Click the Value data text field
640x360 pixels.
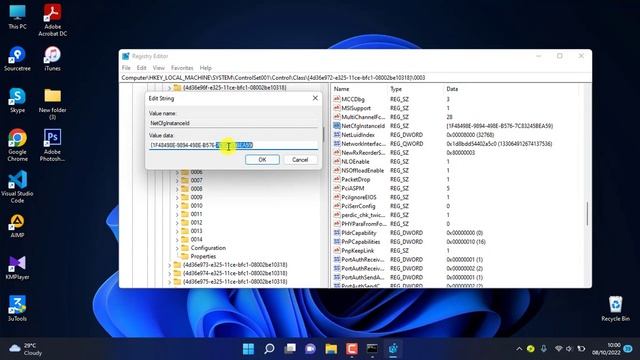(233, 145)
